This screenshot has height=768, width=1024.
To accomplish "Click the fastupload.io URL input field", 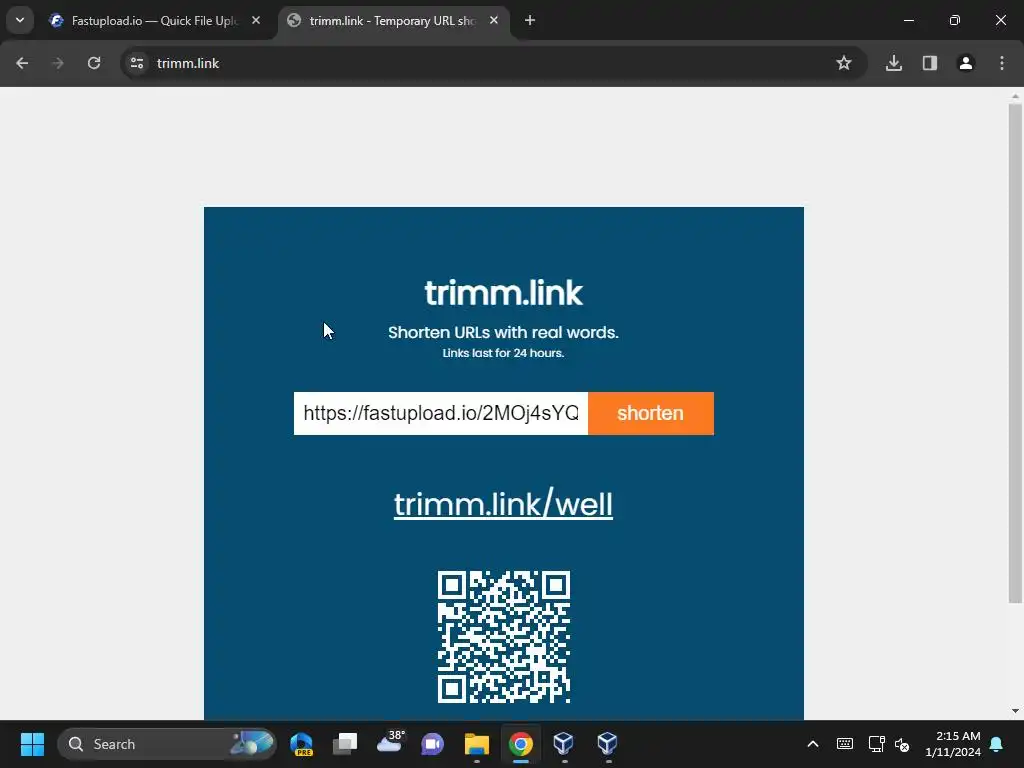I will point(441,413).
